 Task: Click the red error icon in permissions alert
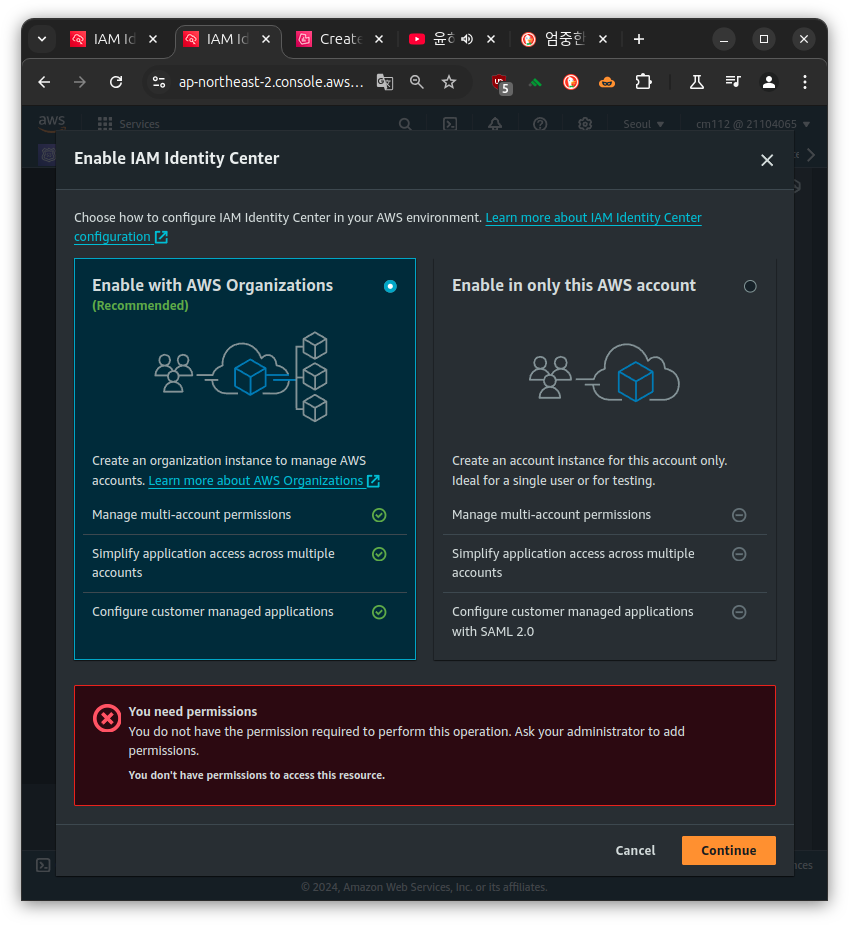[107, 719]
